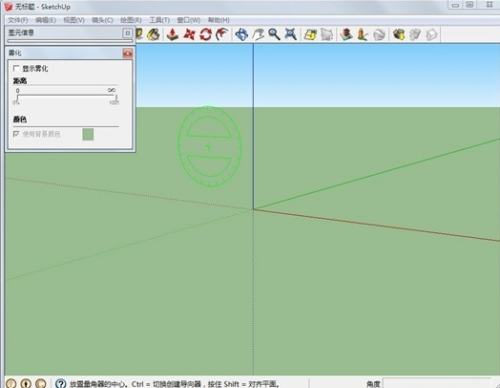Viewport: 500px width, 388px height.
Task: Activate the Orbit camera tool
Action: click(x=241, y=34)
